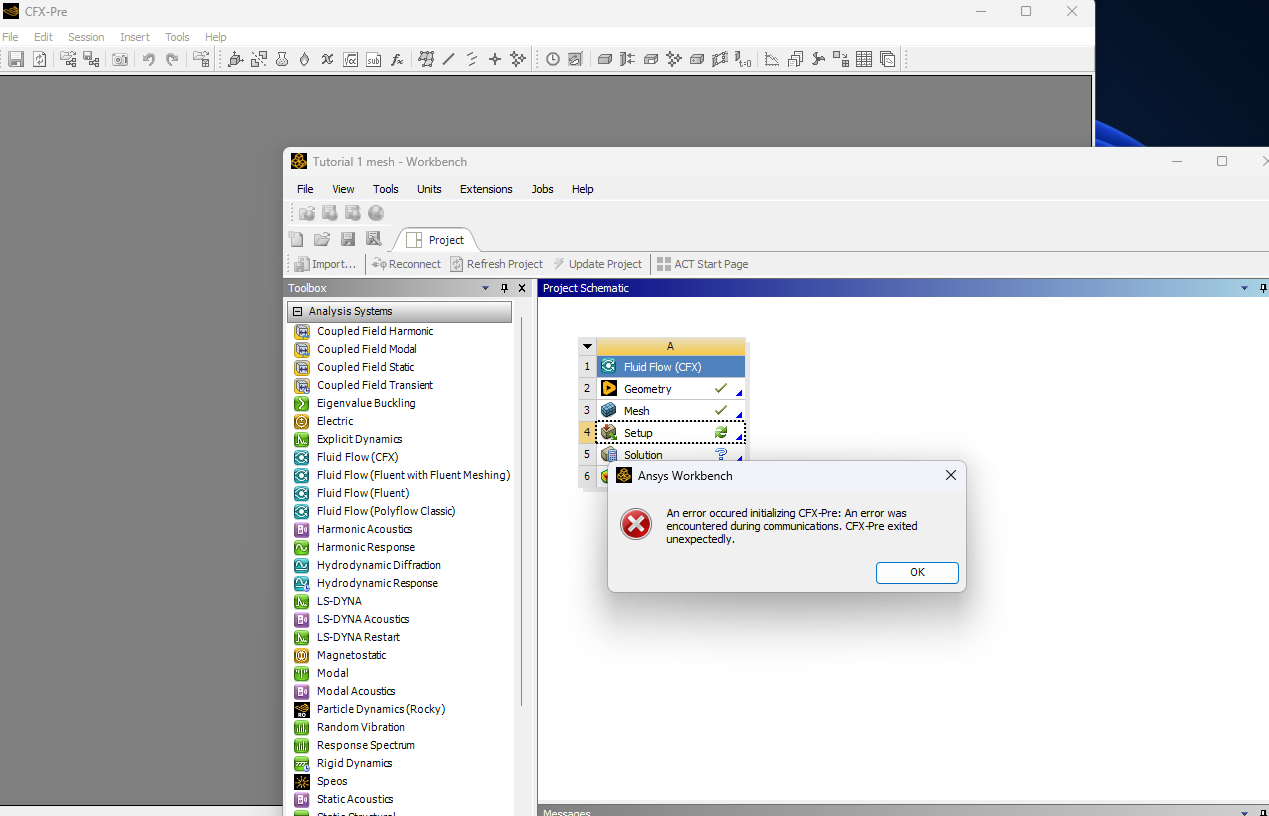Collapse the Analysis Systems section
The image size is (1269, 816).
tap(297, 311)
